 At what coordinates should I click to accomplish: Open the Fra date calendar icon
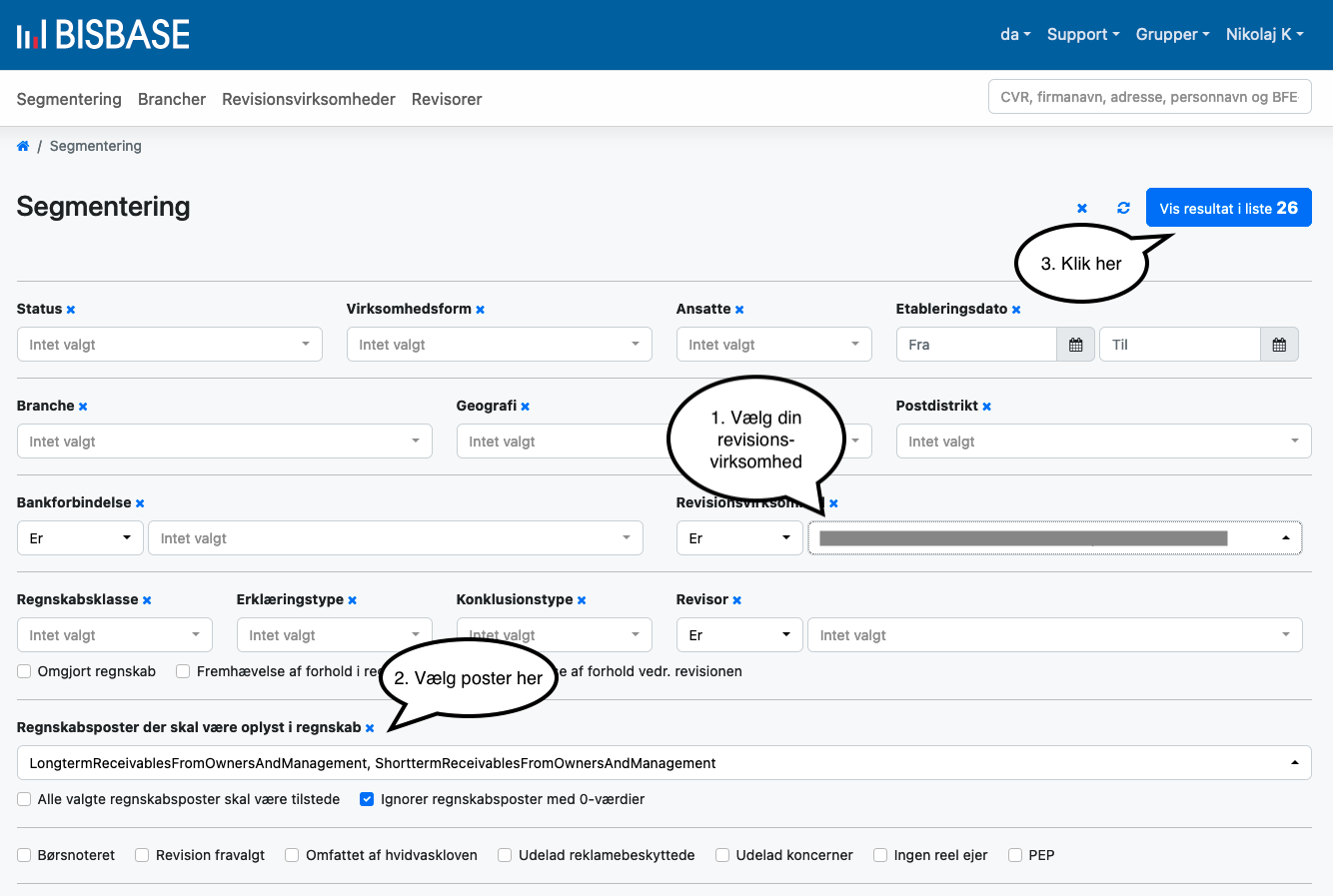tap(1076, 345)
